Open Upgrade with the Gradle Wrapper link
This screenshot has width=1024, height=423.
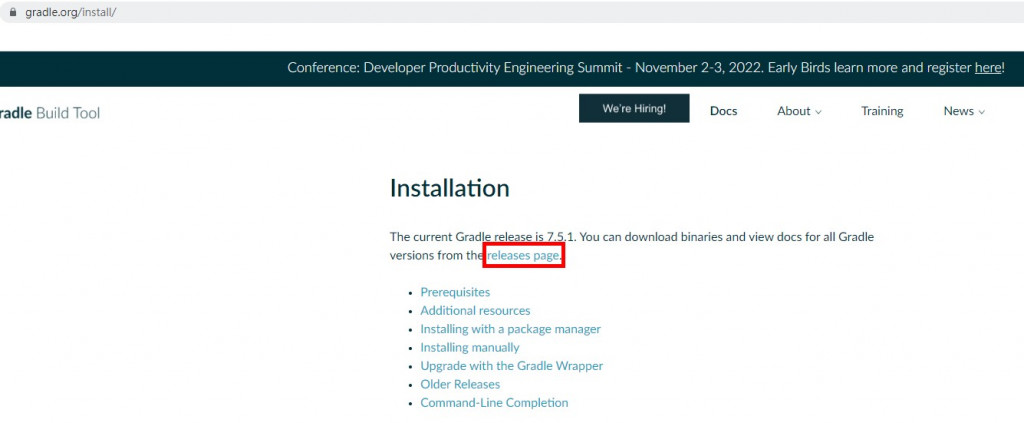pos(512,366)
